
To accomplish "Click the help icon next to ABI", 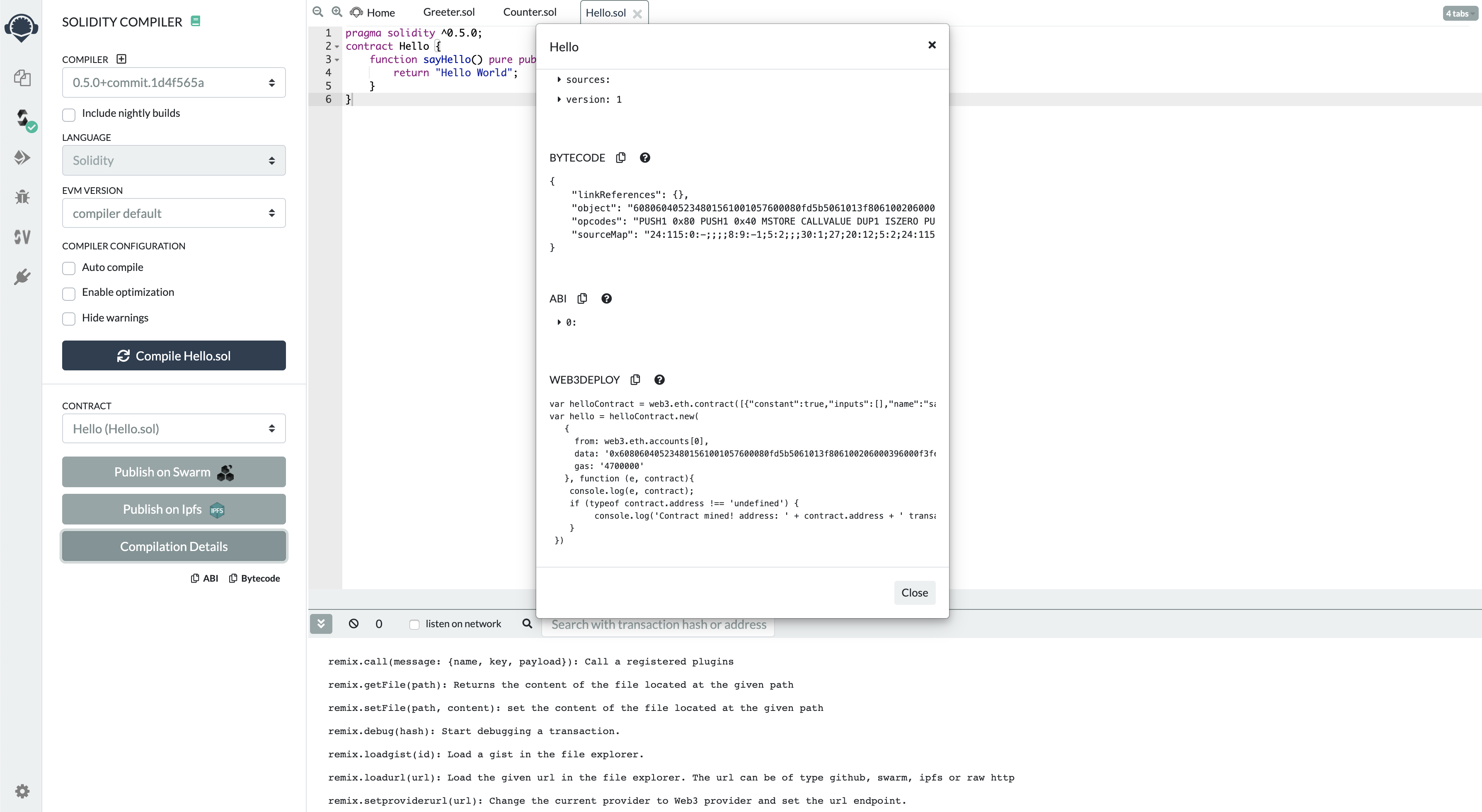I will [606, 298].
